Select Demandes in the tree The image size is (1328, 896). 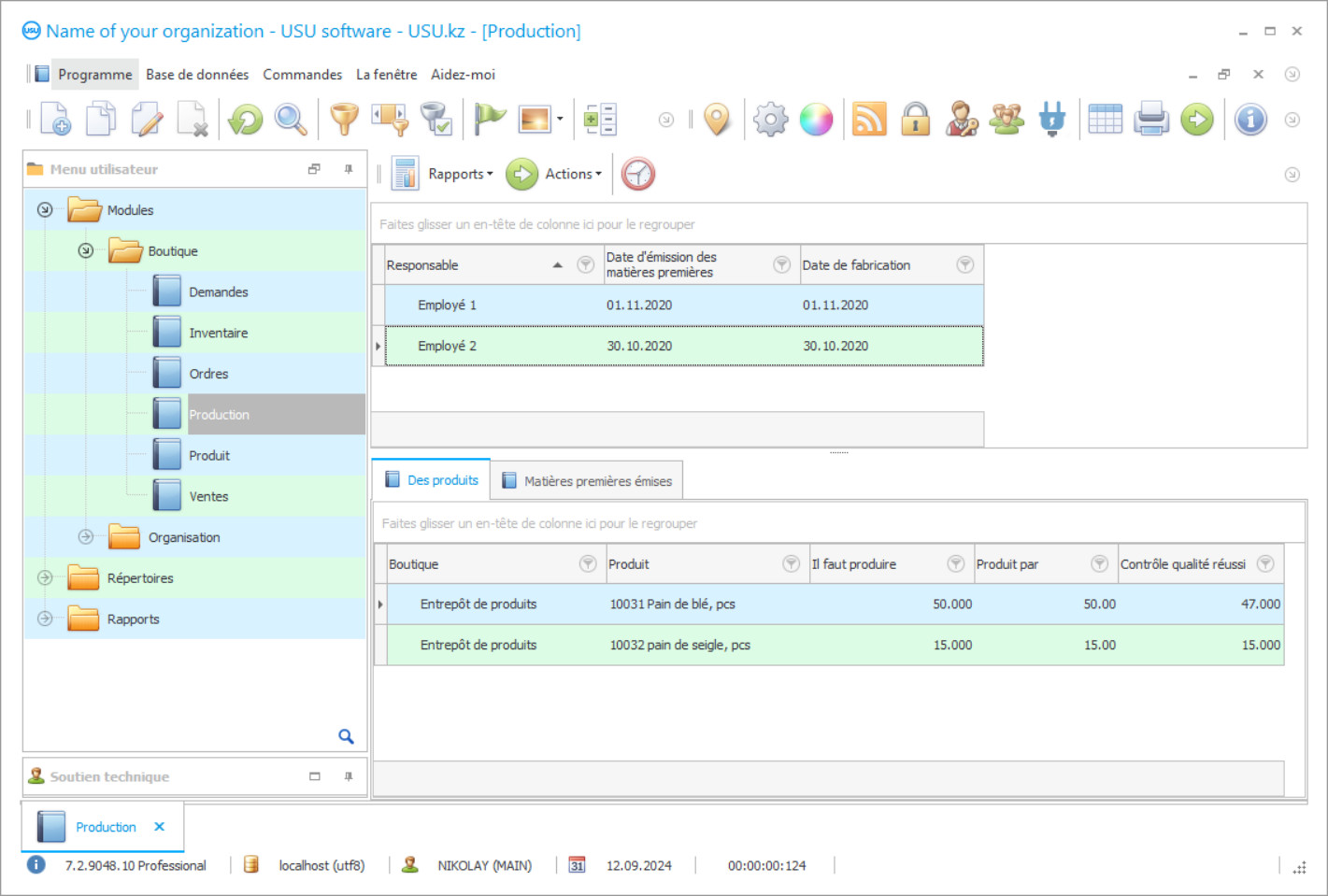[x=219, y=292]
